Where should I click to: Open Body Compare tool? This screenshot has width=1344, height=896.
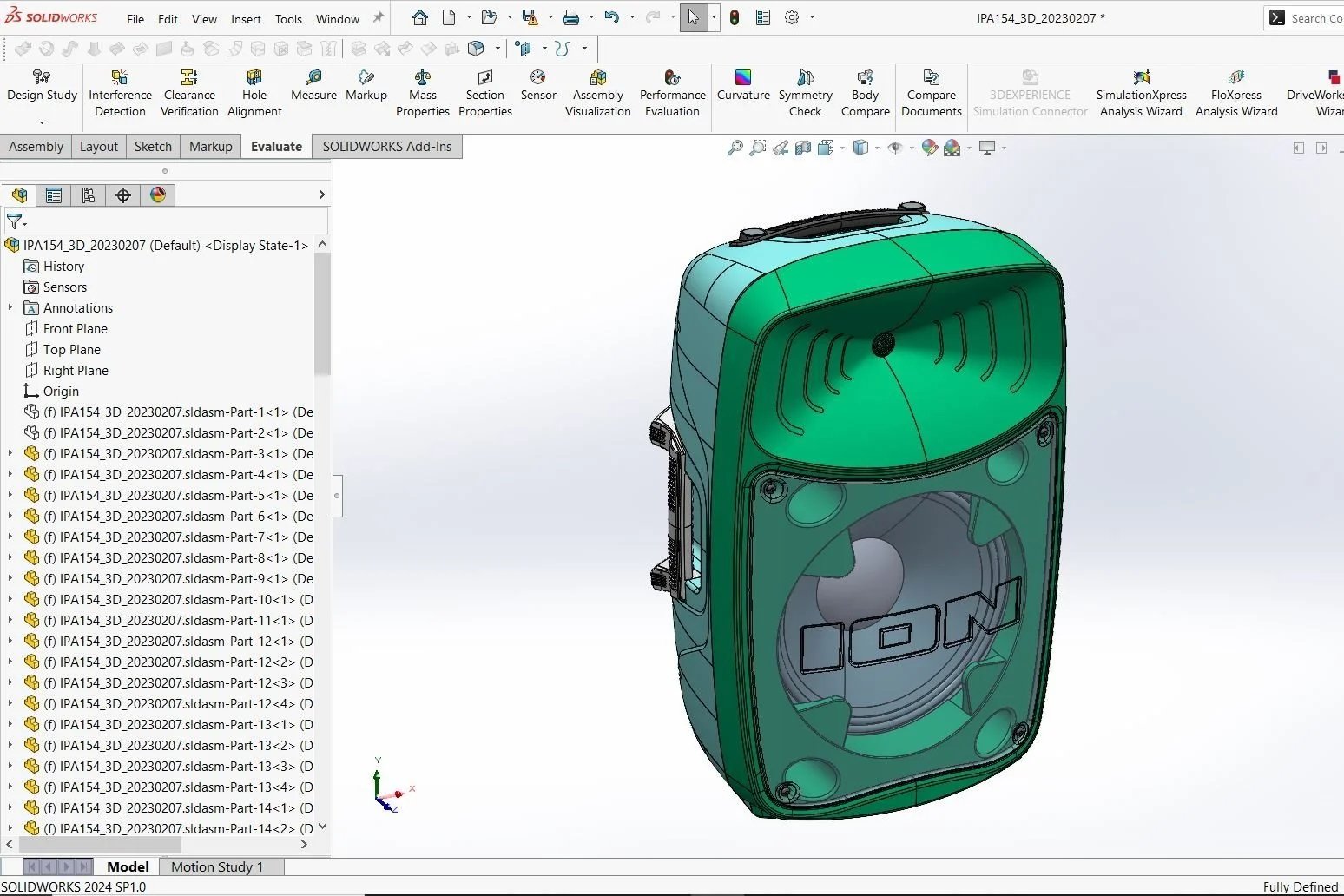pyautogui.click(x=866, y=94)
